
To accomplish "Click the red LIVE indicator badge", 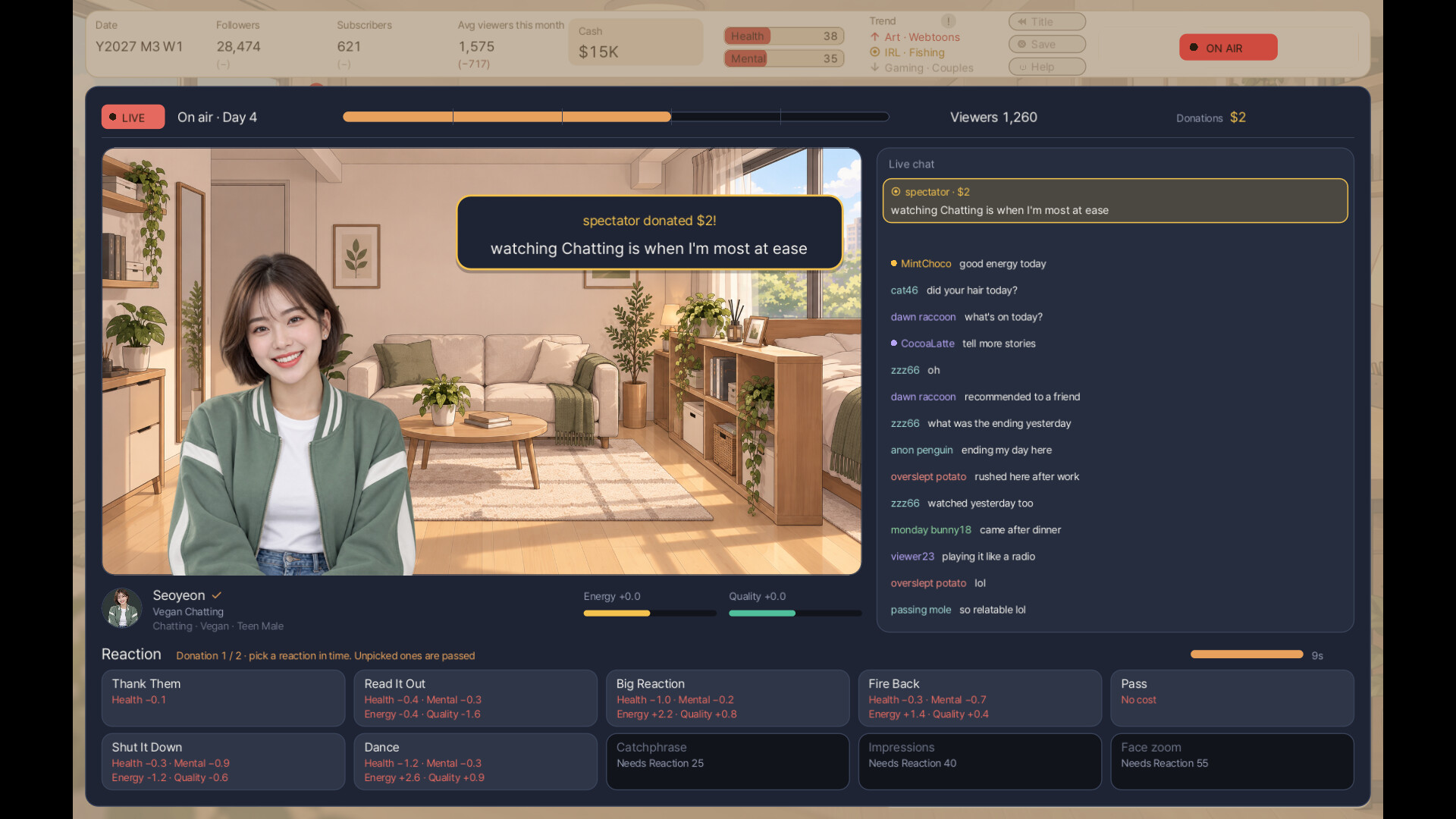I will (133, 117).
